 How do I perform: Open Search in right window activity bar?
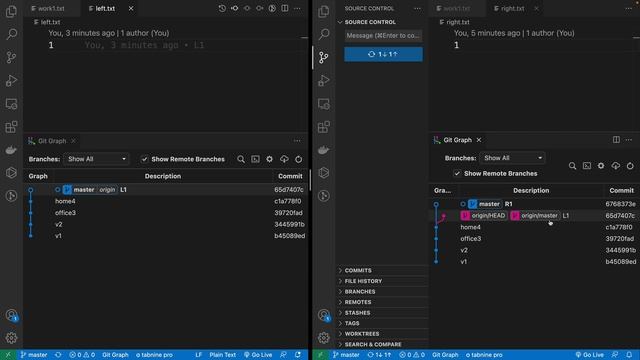(x=324, y=34)
